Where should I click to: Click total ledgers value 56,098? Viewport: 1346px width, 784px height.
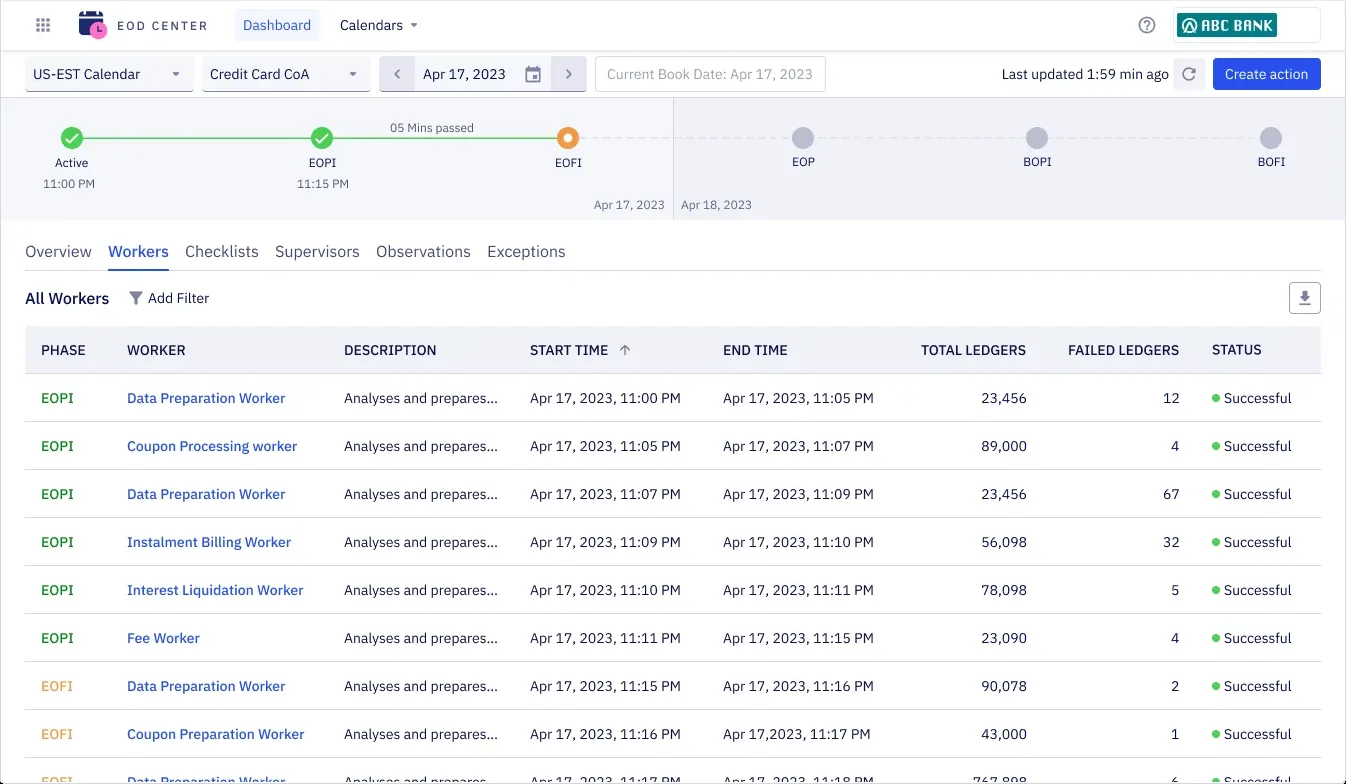point(1004,542)
